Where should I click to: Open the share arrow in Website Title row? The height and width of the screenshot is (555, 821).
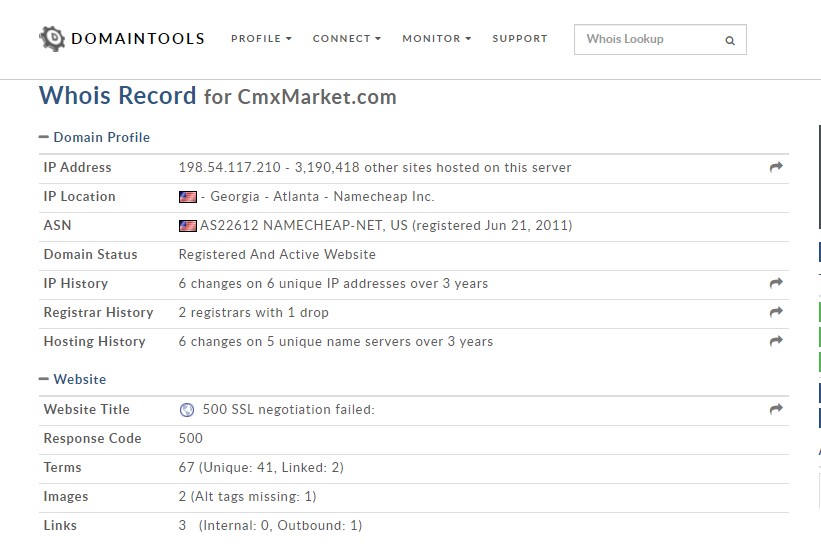[x=776, y=409]
